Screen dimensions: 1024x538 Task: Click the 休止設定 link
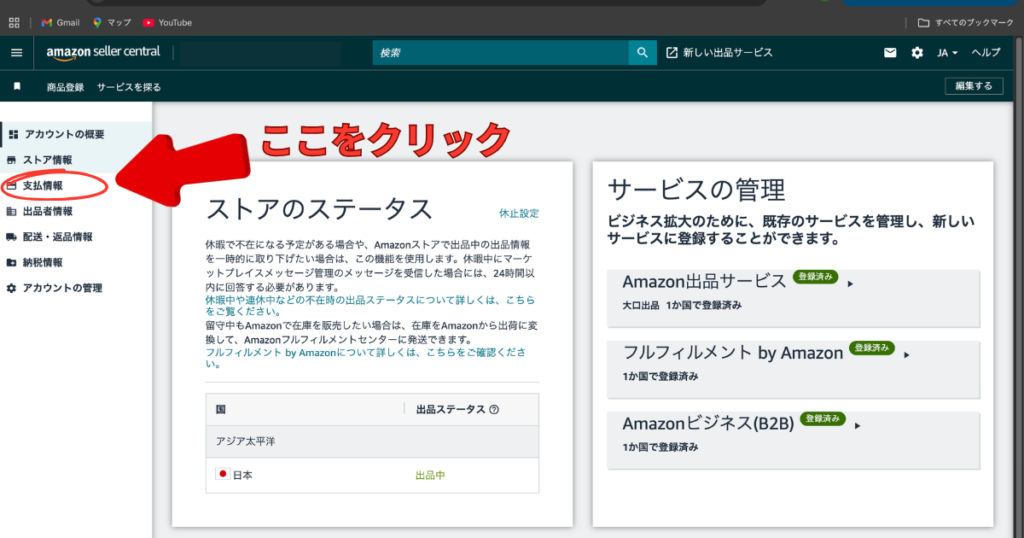coord(519,213)
